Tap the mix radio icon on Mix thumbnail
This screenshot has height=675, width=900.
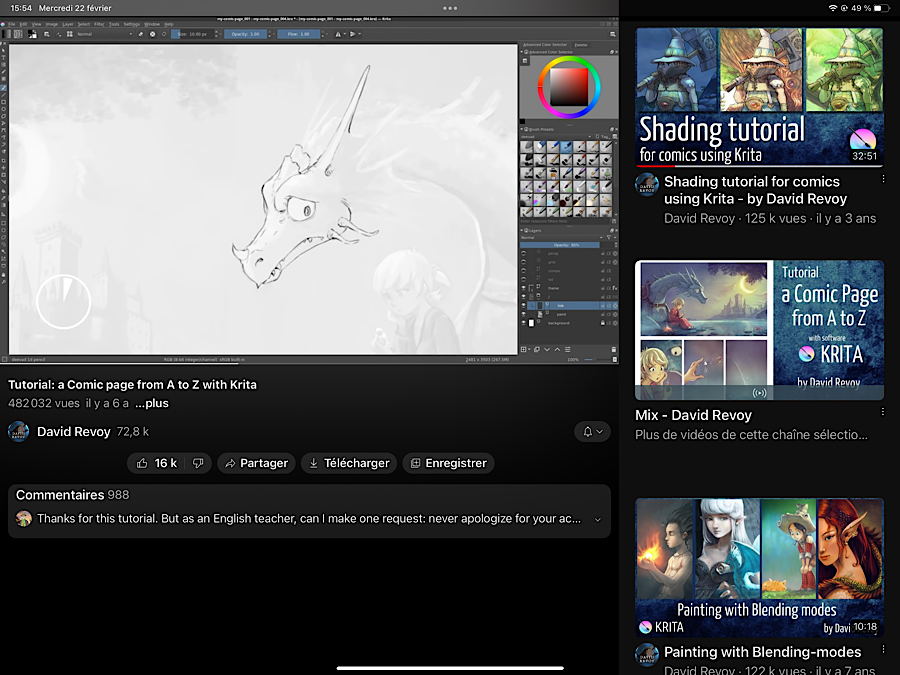759,393
